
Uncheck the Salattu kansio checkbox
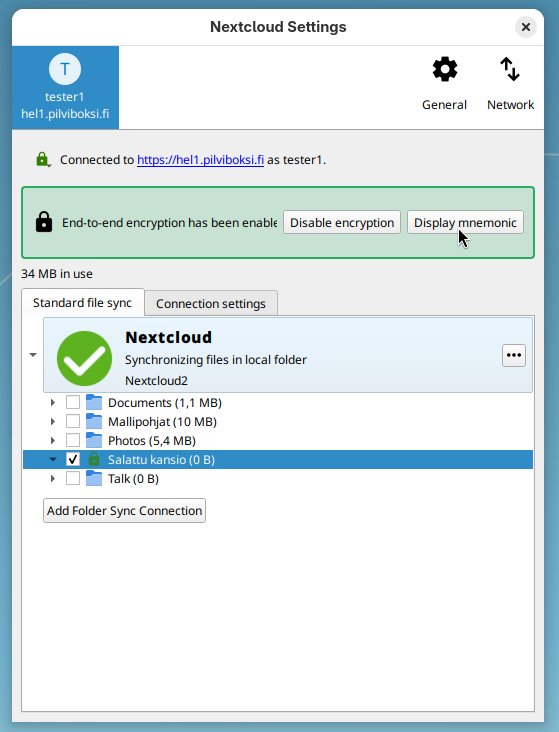point(73,459)
